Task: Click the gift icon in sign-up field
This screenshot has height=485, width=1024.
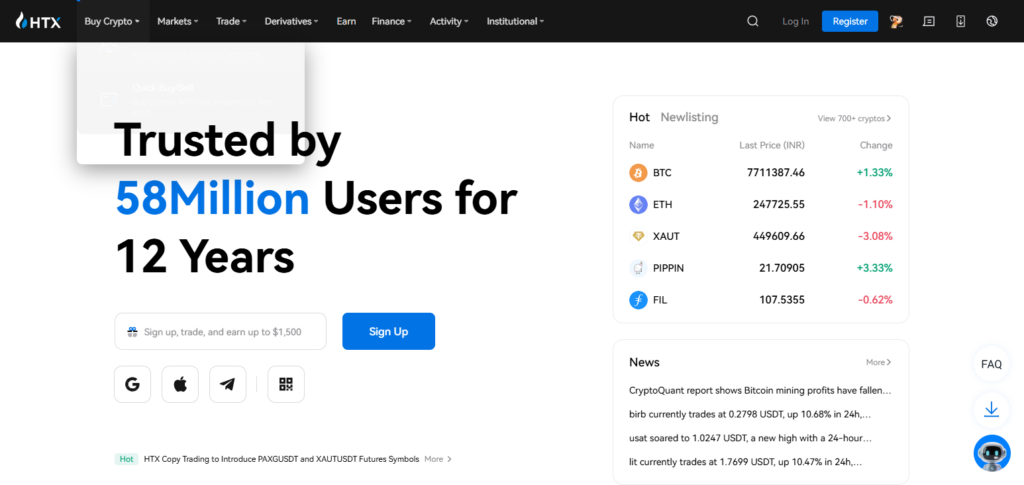Action: (133, 332)
